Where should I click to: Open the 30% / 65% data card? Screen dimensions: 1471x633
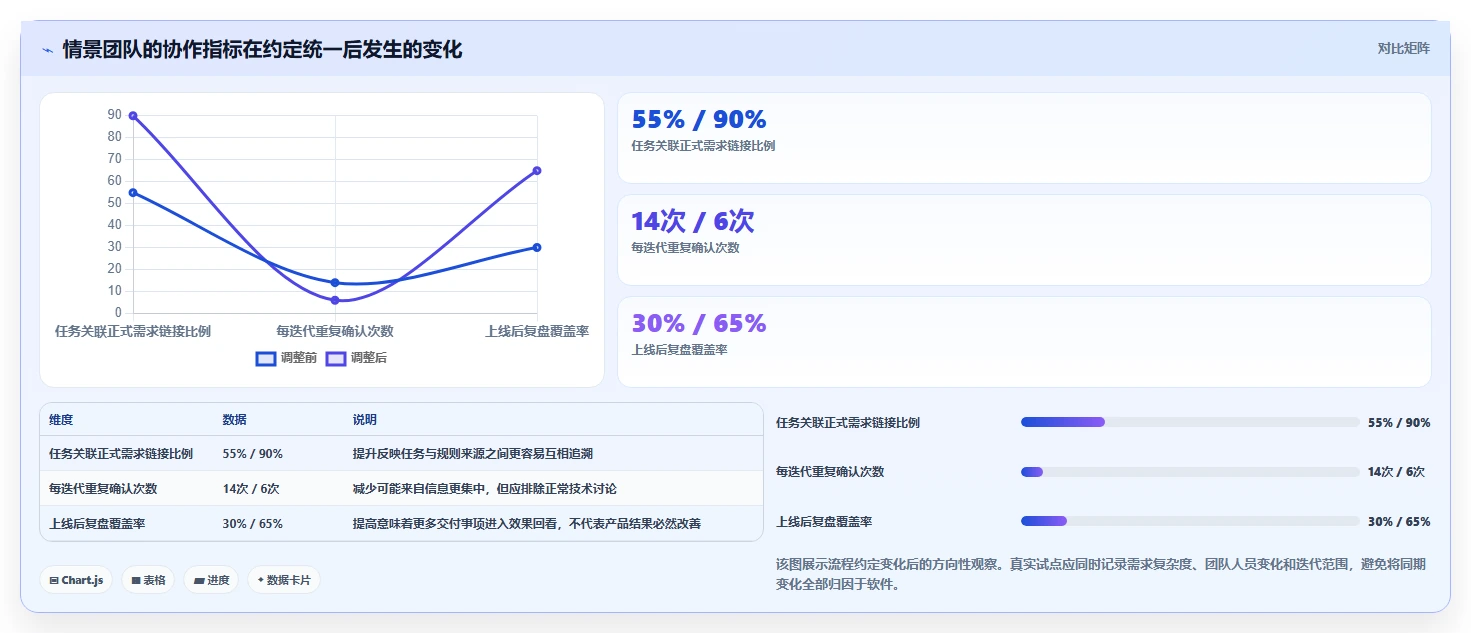coord(1024,342)
